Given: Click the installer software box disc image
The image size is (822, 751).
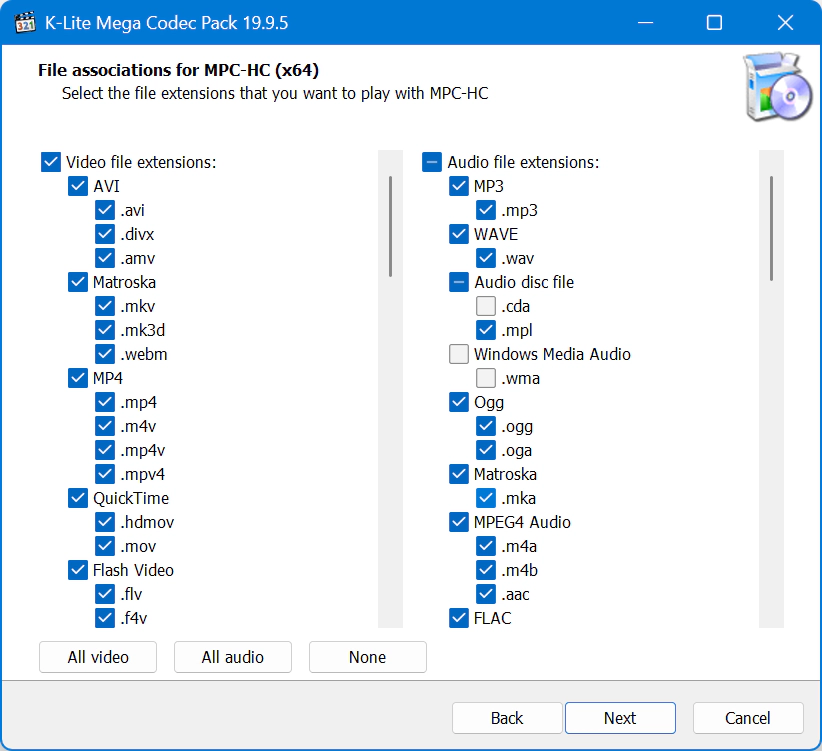Looking at the screenshot, I should [x=778, y=87].
